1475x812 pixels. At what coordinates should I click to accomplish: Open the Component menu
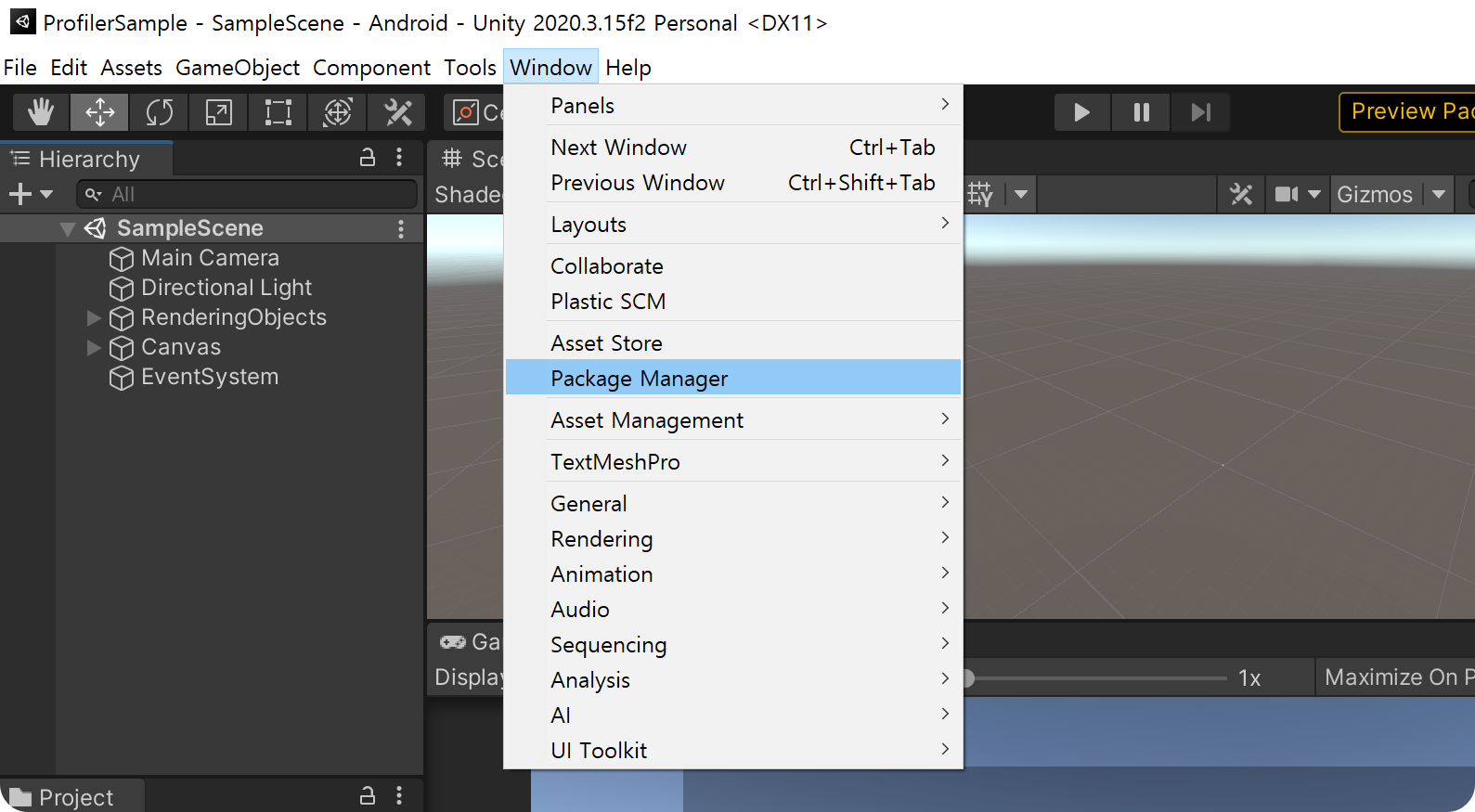371,68
